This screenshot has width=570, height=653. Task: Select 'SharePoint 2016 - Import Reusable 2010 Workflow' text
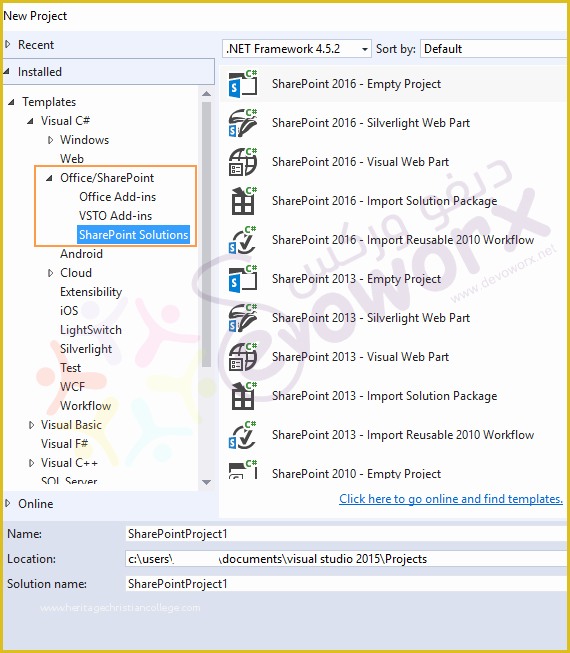pos(403,240)
